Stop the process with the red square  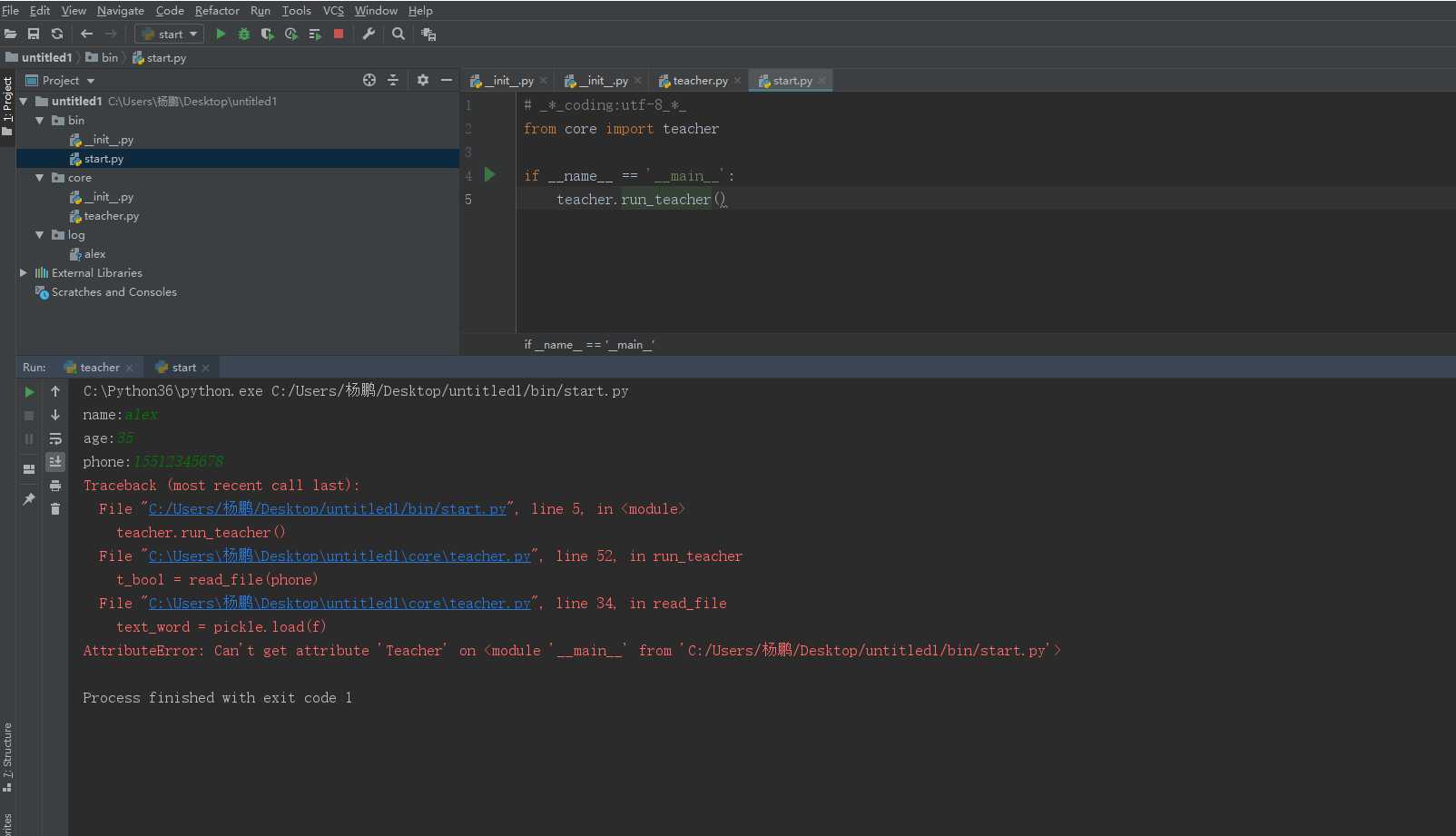339,34
